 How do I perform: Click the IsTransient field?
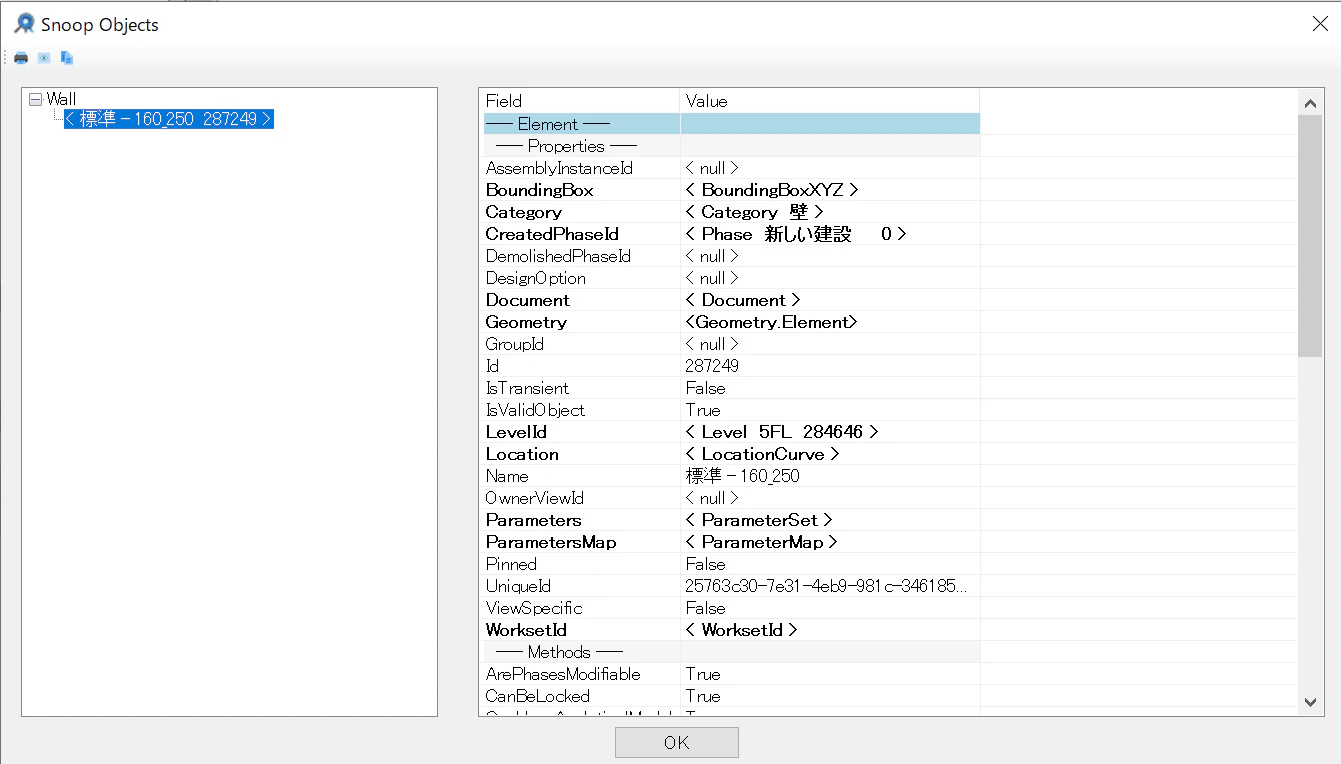tap(527, 388)
